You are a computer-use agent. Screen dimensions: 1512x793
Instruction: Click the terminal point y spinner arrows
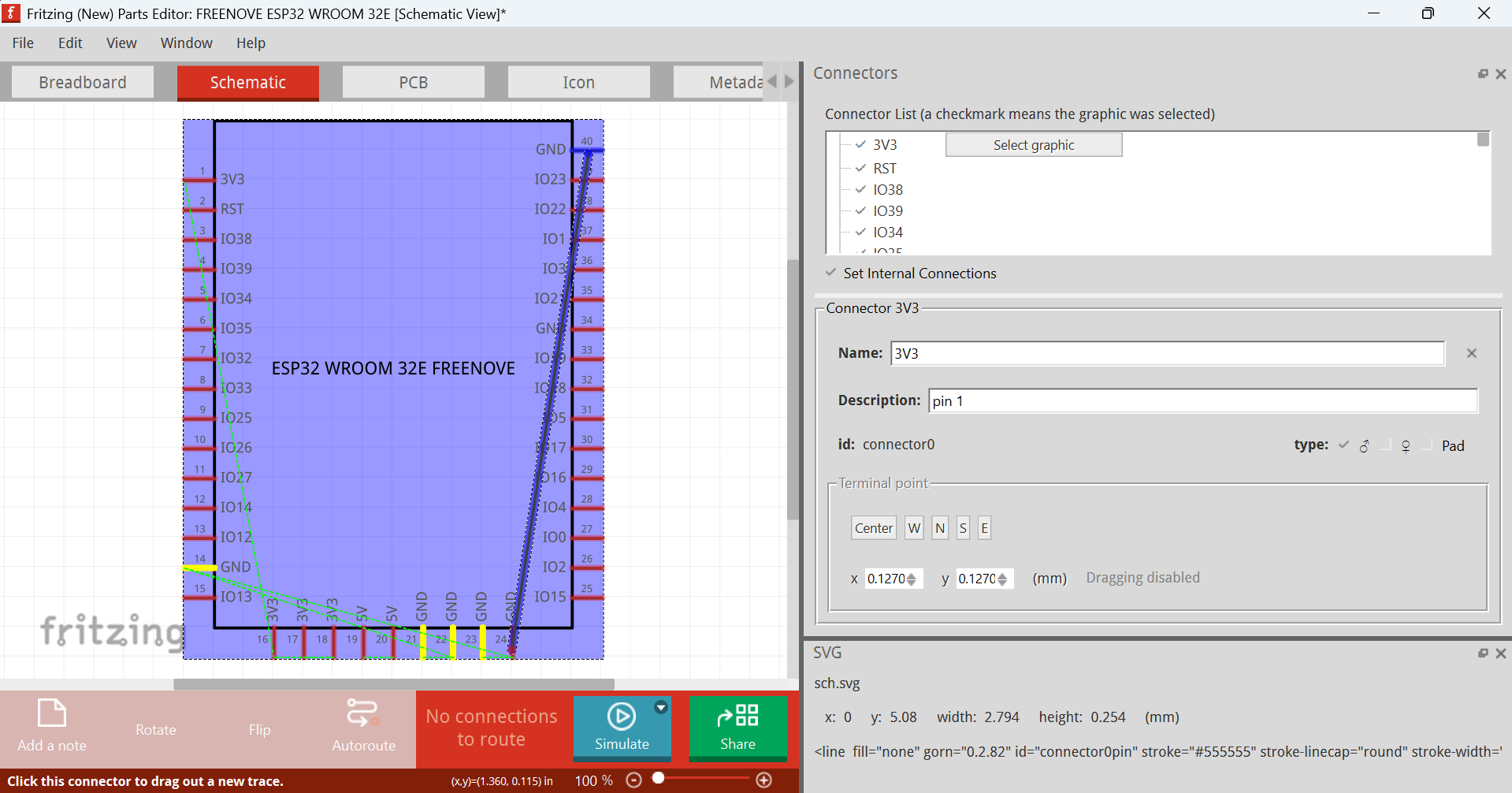coord(1002,579)
